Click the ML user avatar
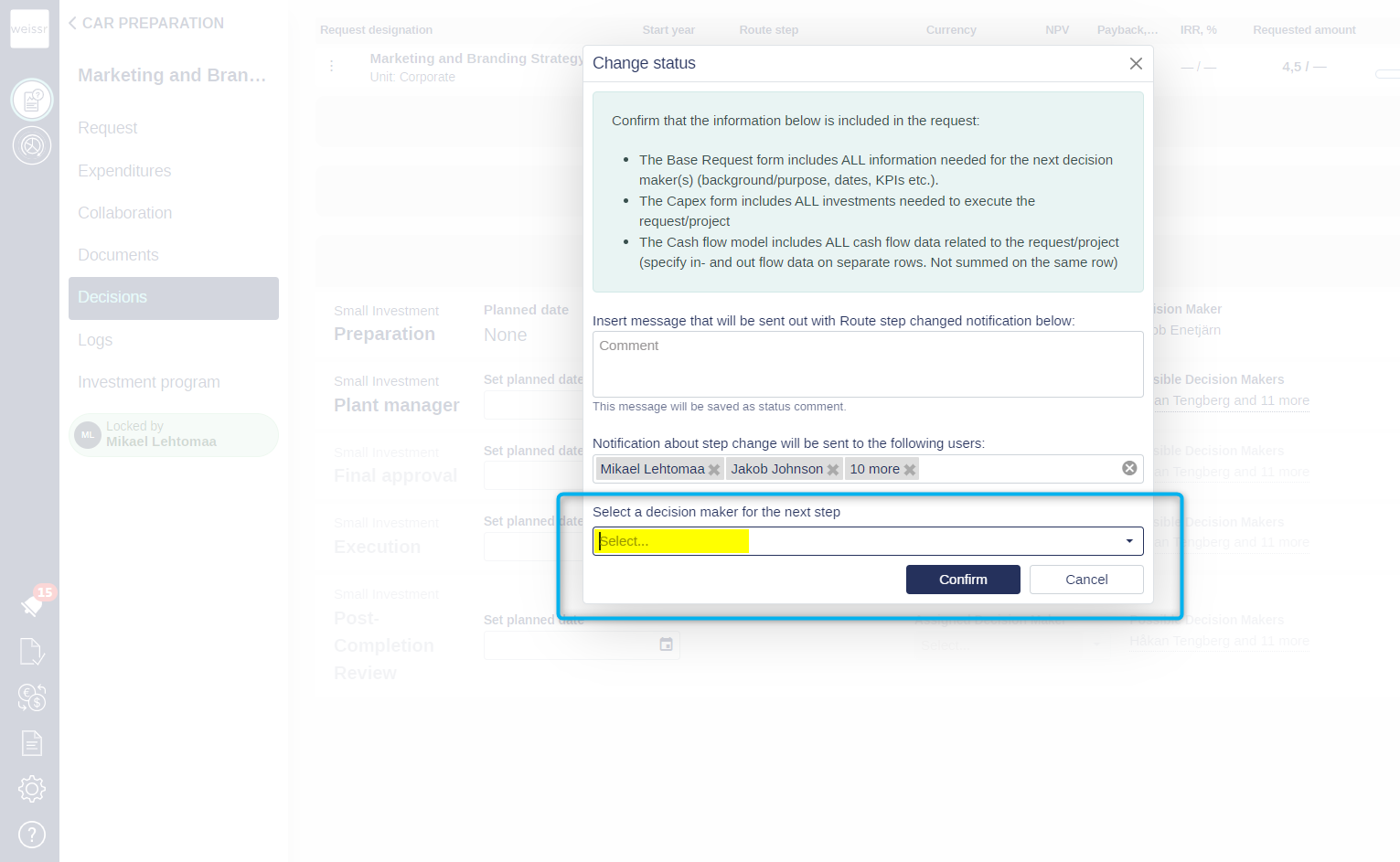Screen dimensions: 1400x862 (x=88, y=435)
